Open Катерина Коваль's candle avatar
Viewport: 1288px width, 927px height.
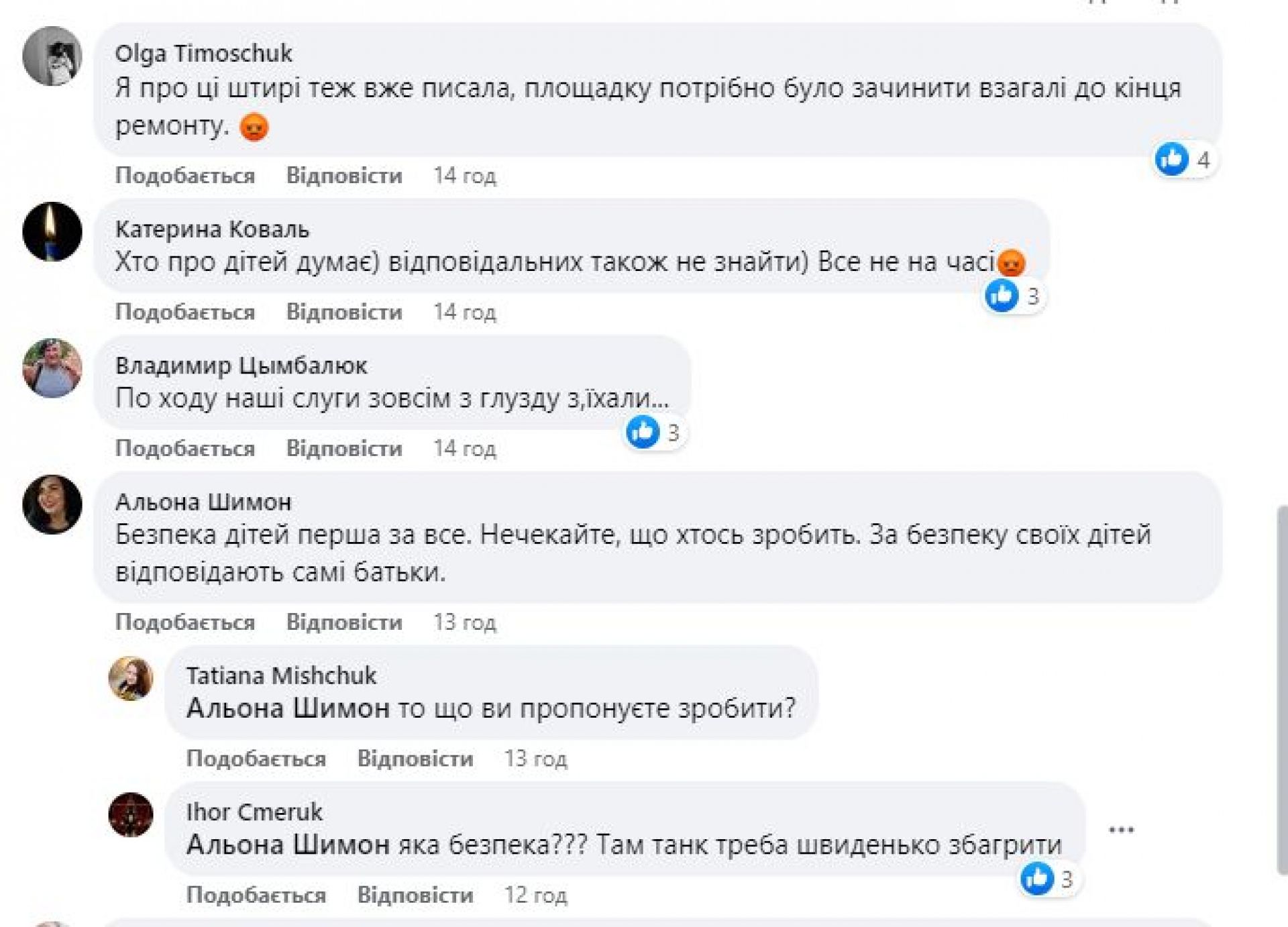[52, 232]
